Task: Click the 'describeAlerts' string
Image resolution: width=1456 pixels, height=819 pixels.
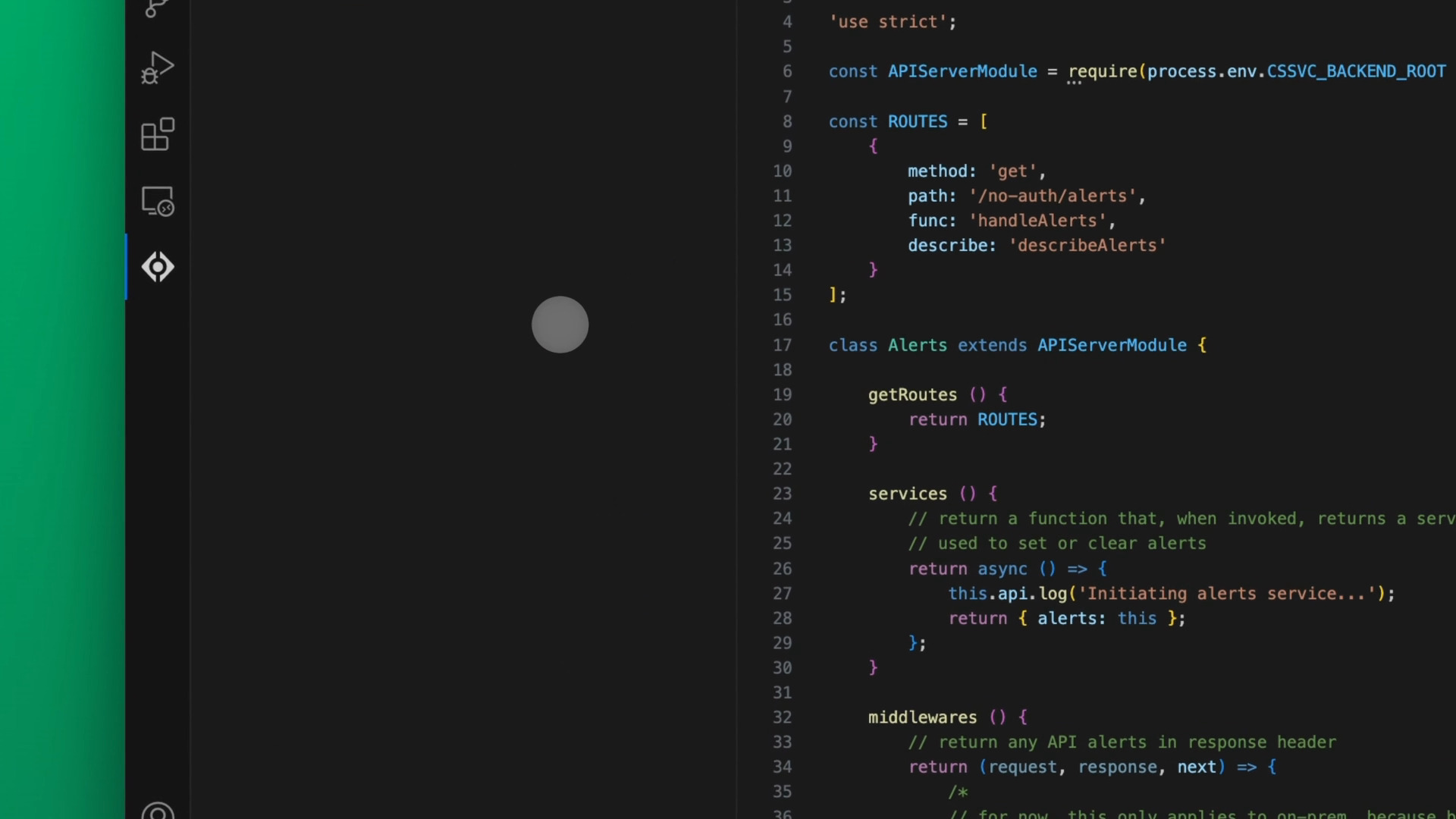Action: 1087,246
